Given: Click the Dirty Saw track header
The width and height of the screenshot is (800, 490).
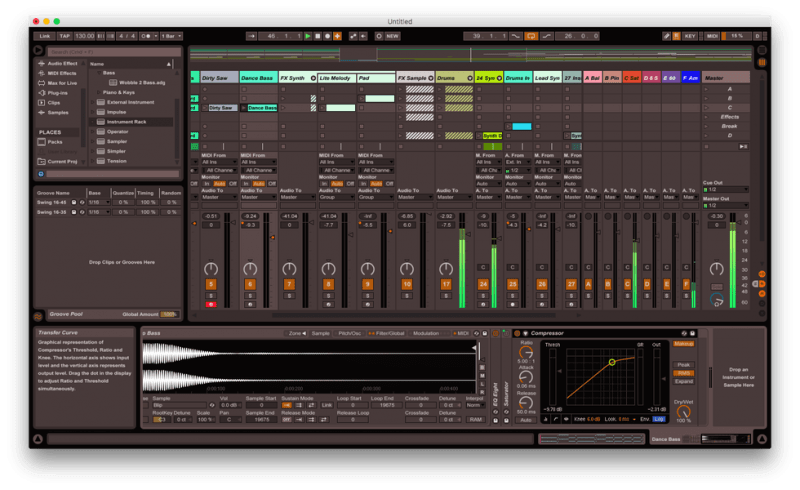Looking at the screenshot, I should (219, 77).
